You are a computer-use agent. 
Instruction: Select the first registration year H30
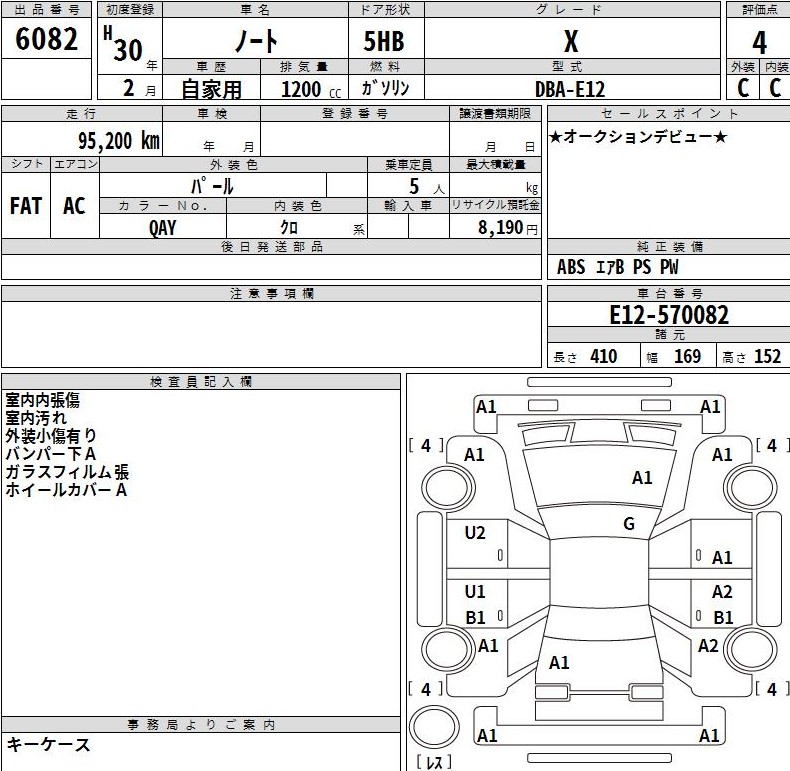point(123,44)
